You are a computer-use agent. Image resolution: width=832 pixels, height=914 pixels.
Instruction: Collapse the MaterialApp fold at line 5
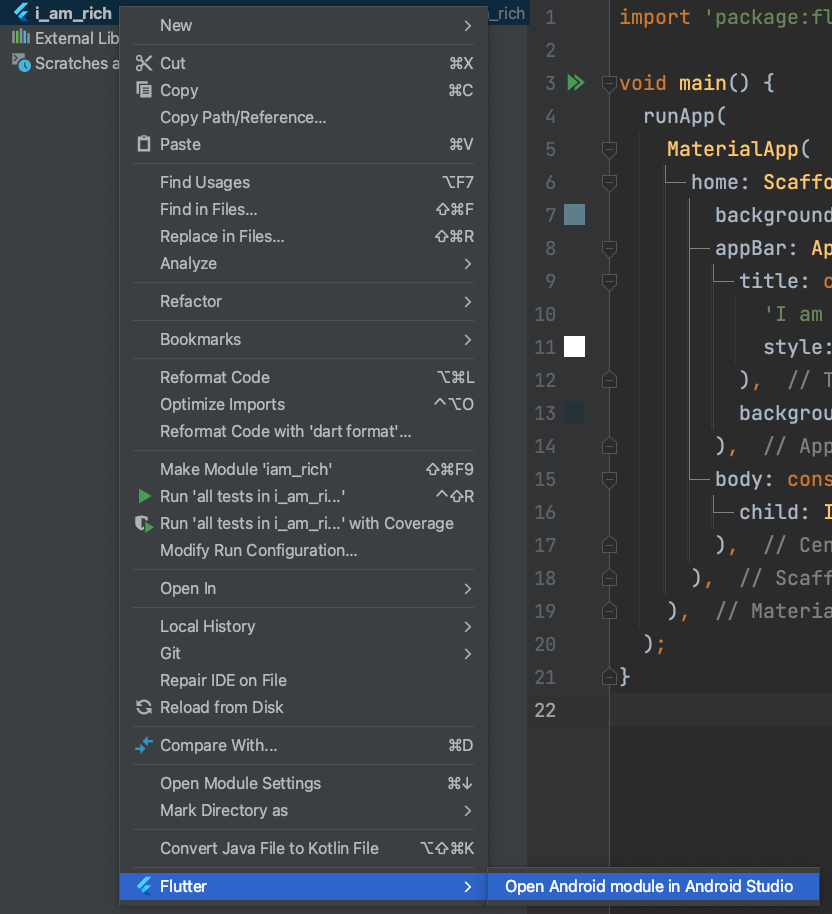tap(609, 149)
